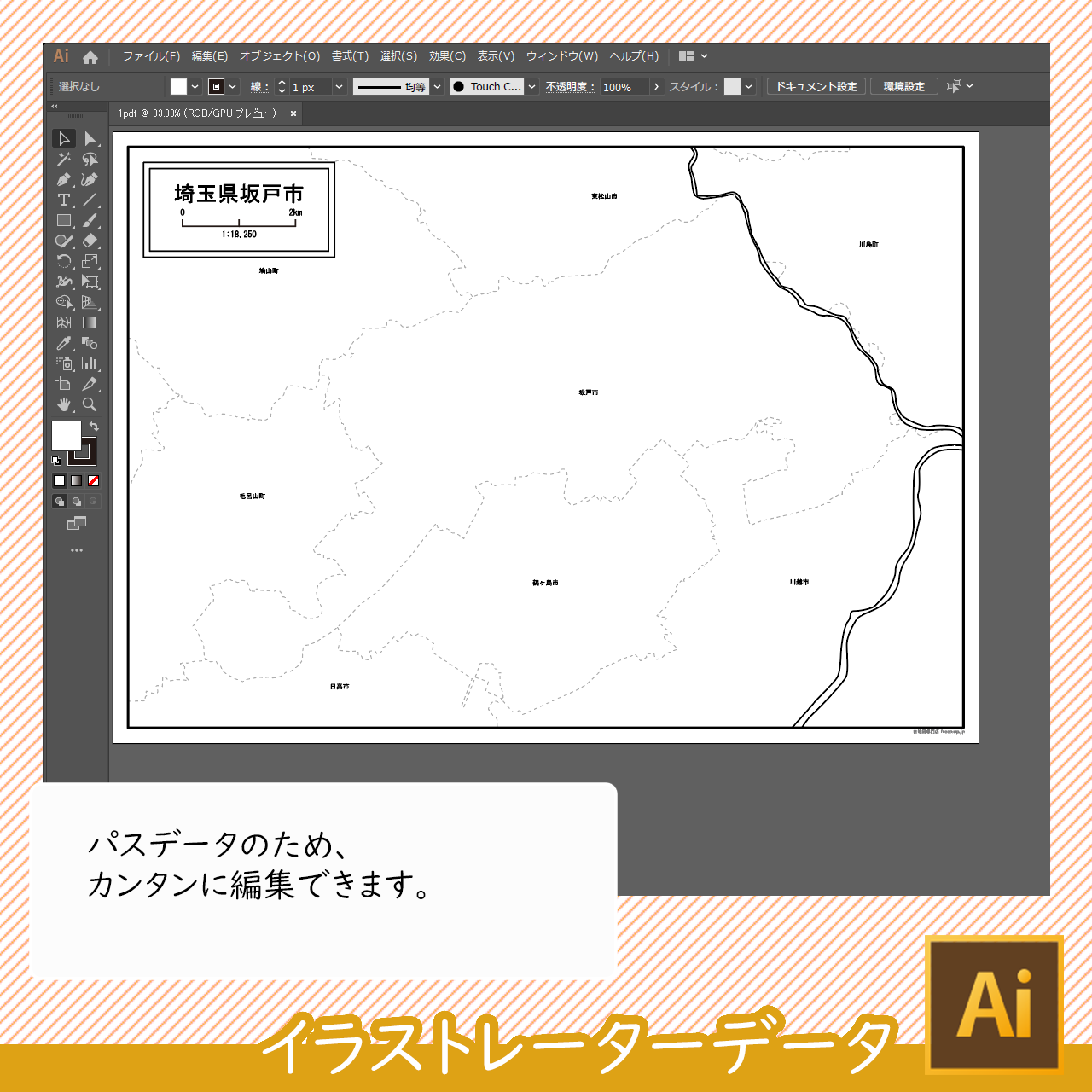Expand the variable width profile dropdown
1092x1092 pixels.
[438, 86]
